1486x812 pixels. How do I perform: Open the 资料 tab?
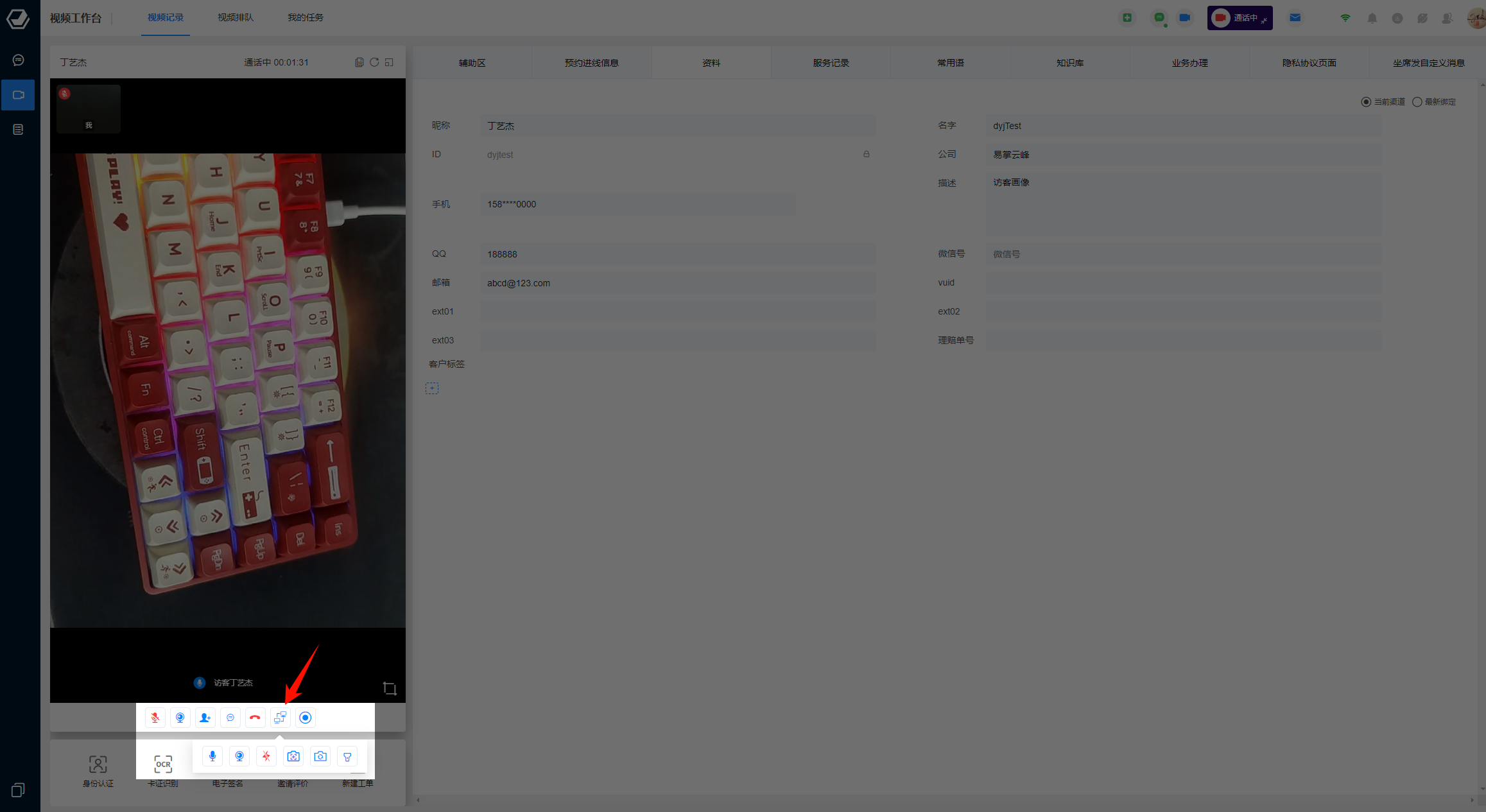tap(711, 63)
